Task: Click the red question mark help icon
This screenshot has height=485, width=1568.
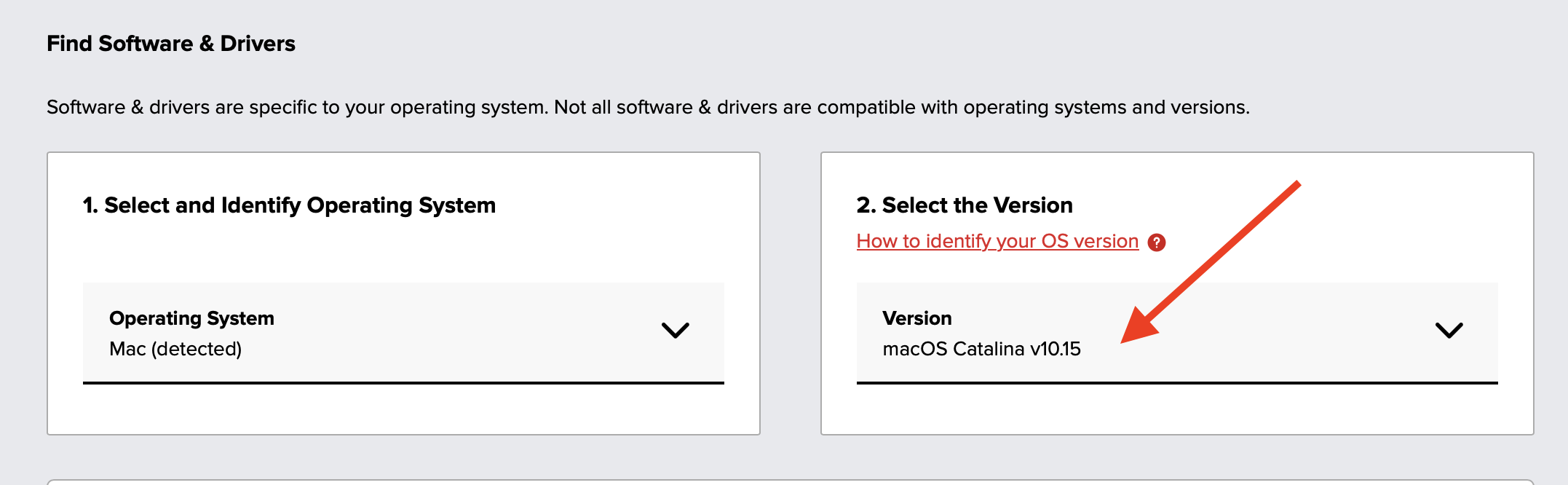Action: coord(1156,242)
